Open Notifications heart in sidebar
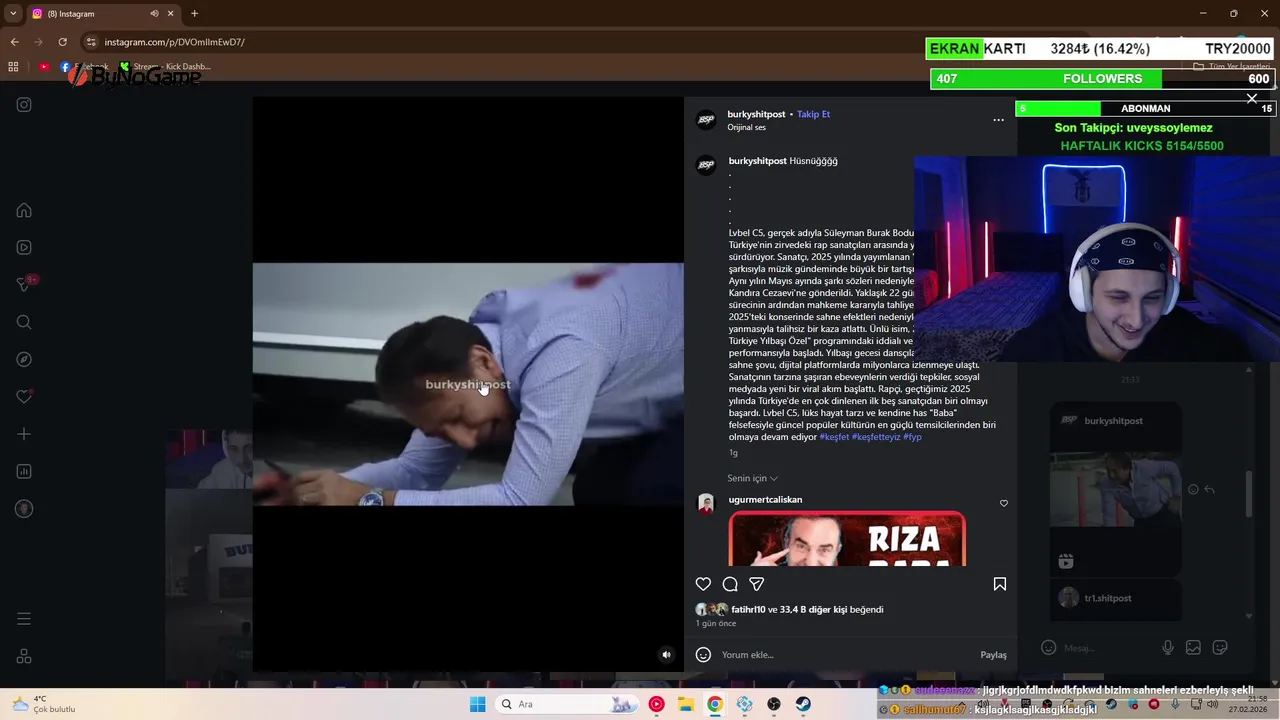This screenshot has height=720, width=1280. click(24, 397)
